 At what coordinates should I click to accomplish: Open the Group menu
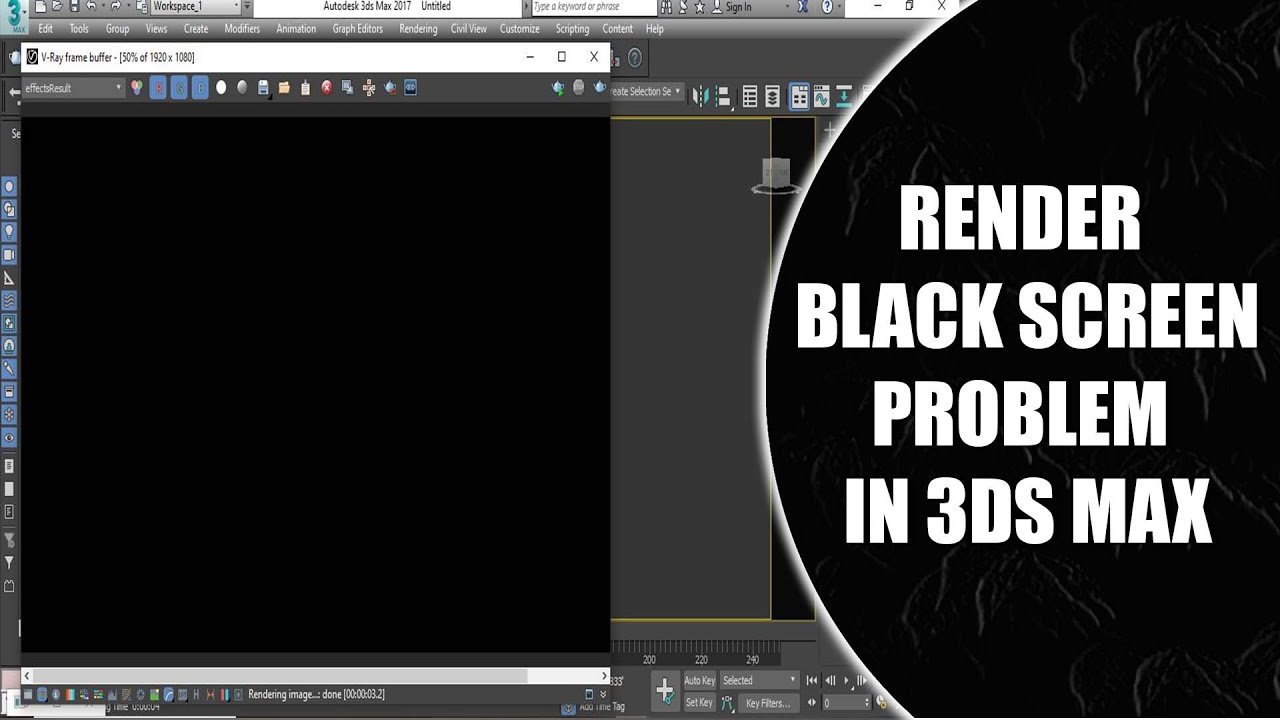click(117, 29)
